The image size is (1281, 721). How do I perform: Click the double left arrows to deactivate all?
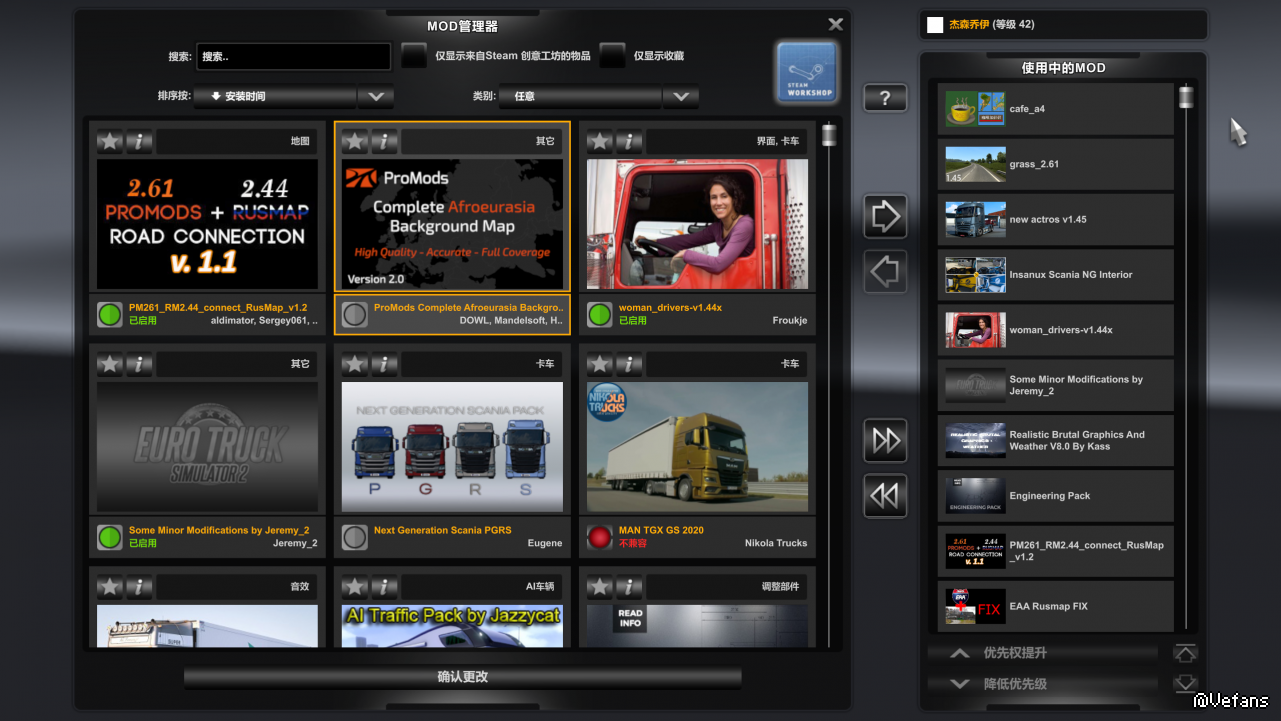tap(885, 496)
